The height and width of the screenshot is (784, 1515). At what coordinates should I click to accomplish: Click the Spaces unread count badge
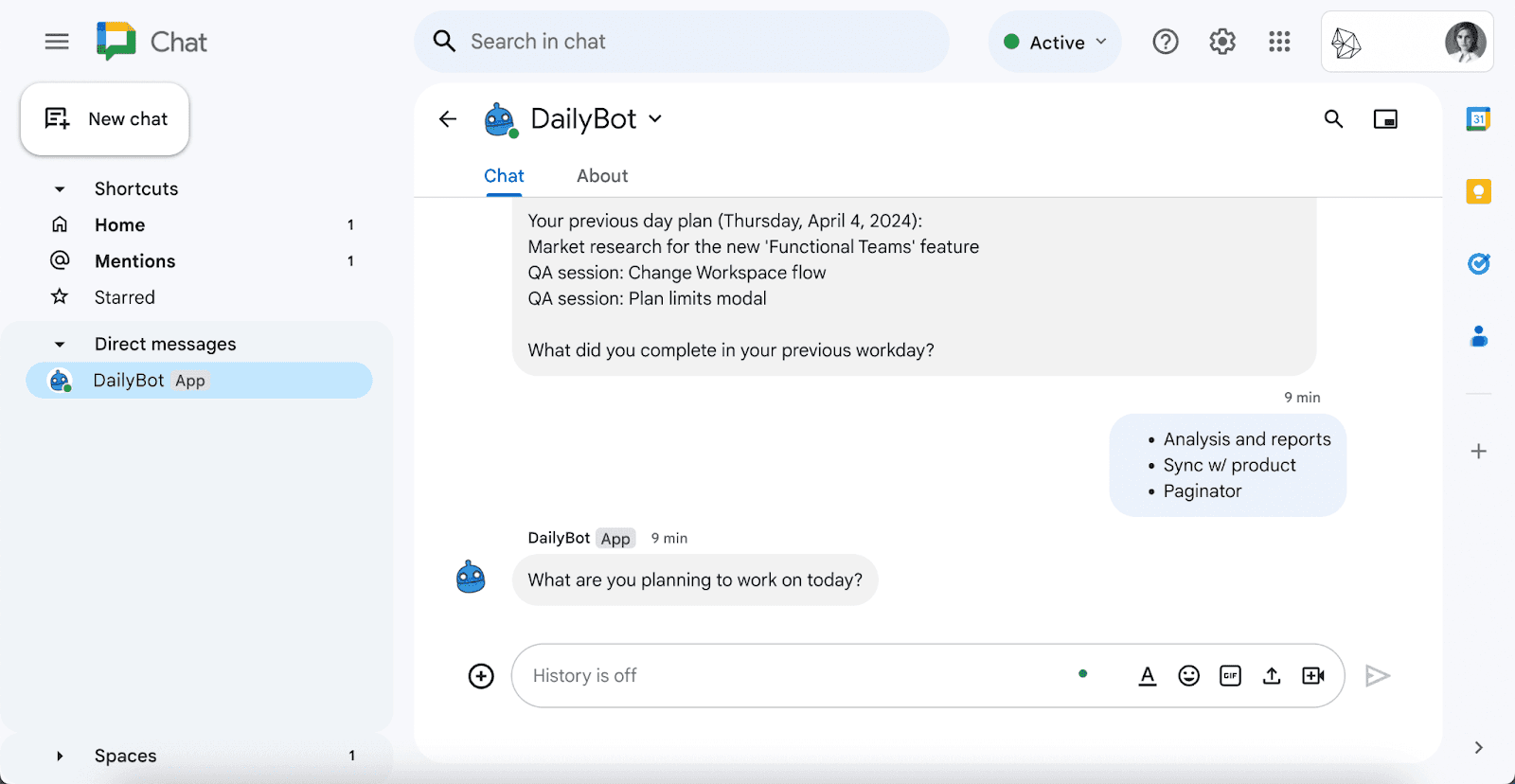351,756
